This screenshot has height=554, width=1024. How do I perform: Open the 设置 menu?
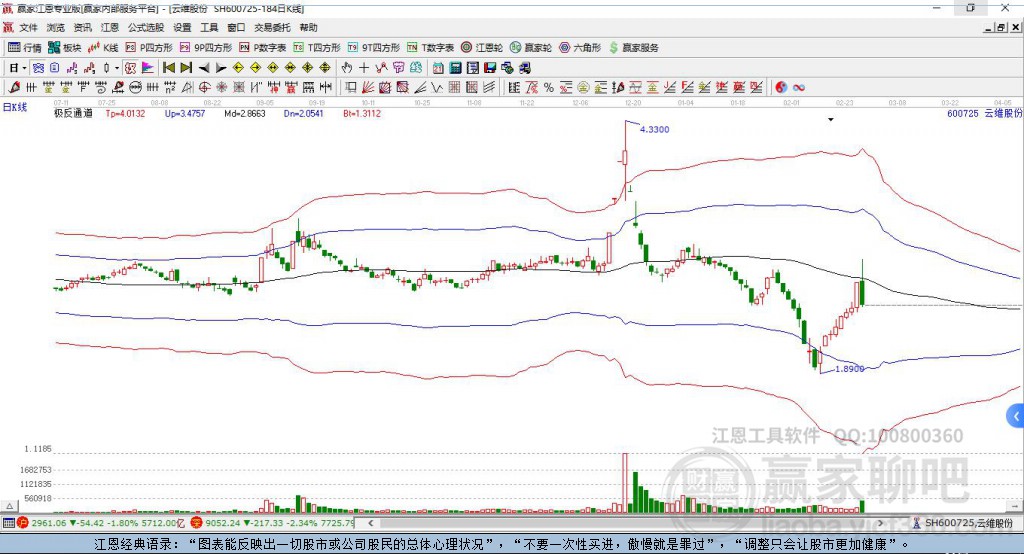(x=182, y=27)
